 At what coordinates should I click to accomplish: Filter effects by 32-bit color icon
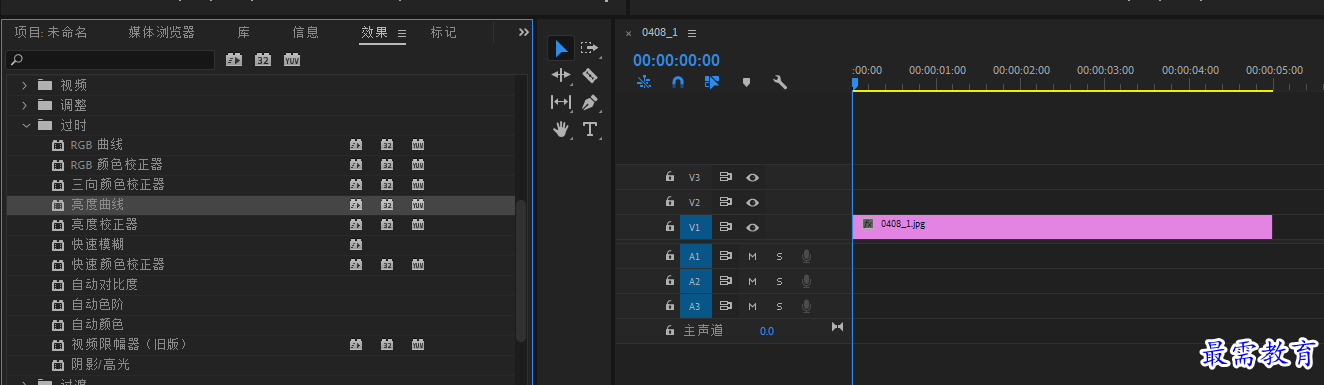pyautogui.click(x=263, y=60)
